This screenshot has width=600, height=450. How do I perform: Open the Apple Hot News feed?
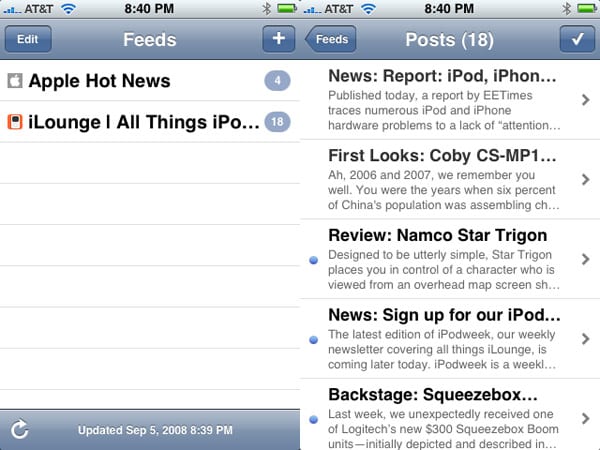(100, 81)
